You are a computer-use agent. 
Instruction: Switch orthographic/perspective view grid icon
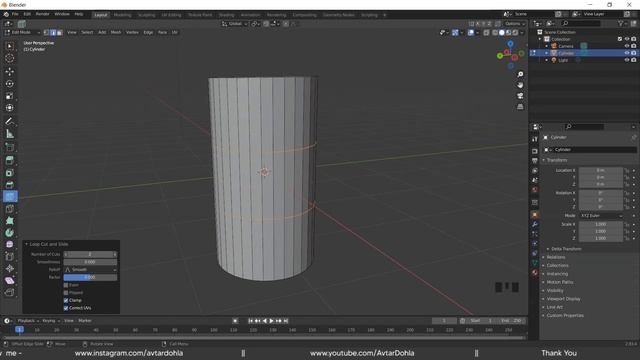pos(520,107)
